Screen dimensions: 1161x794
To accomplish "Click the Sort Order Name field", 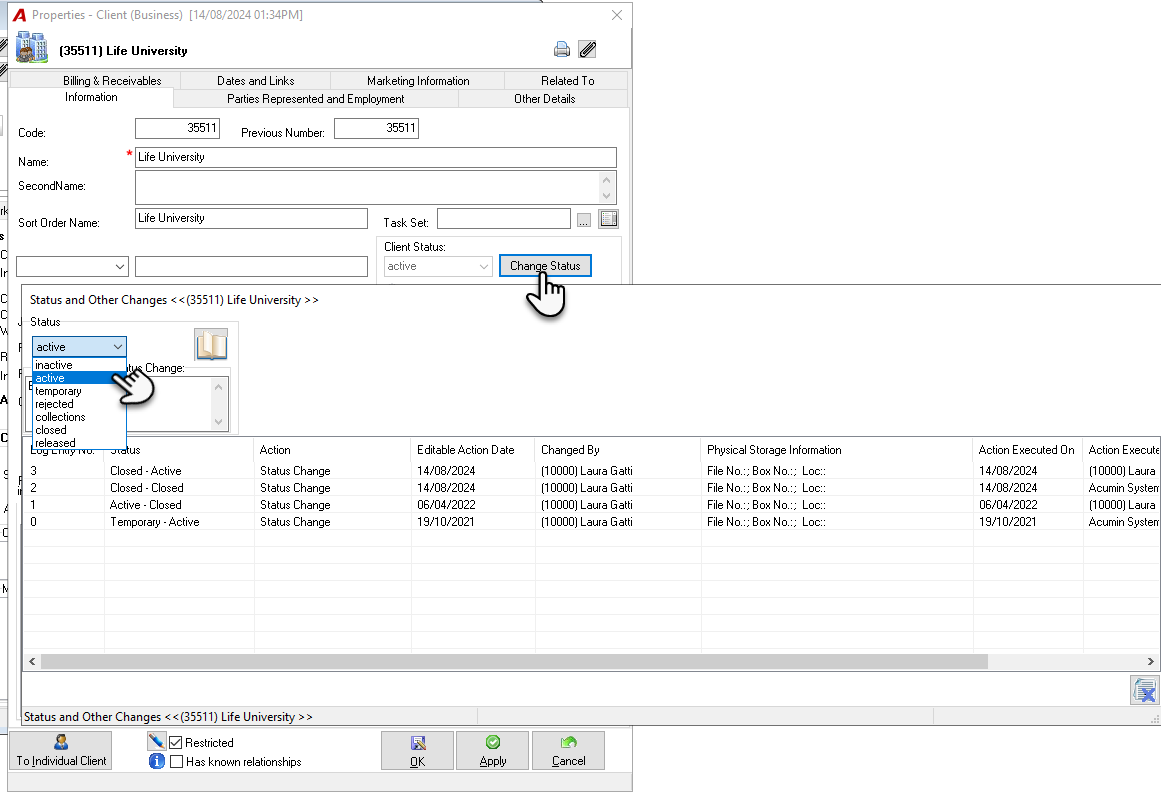I will pyautogui.click(x=251, y=218).
